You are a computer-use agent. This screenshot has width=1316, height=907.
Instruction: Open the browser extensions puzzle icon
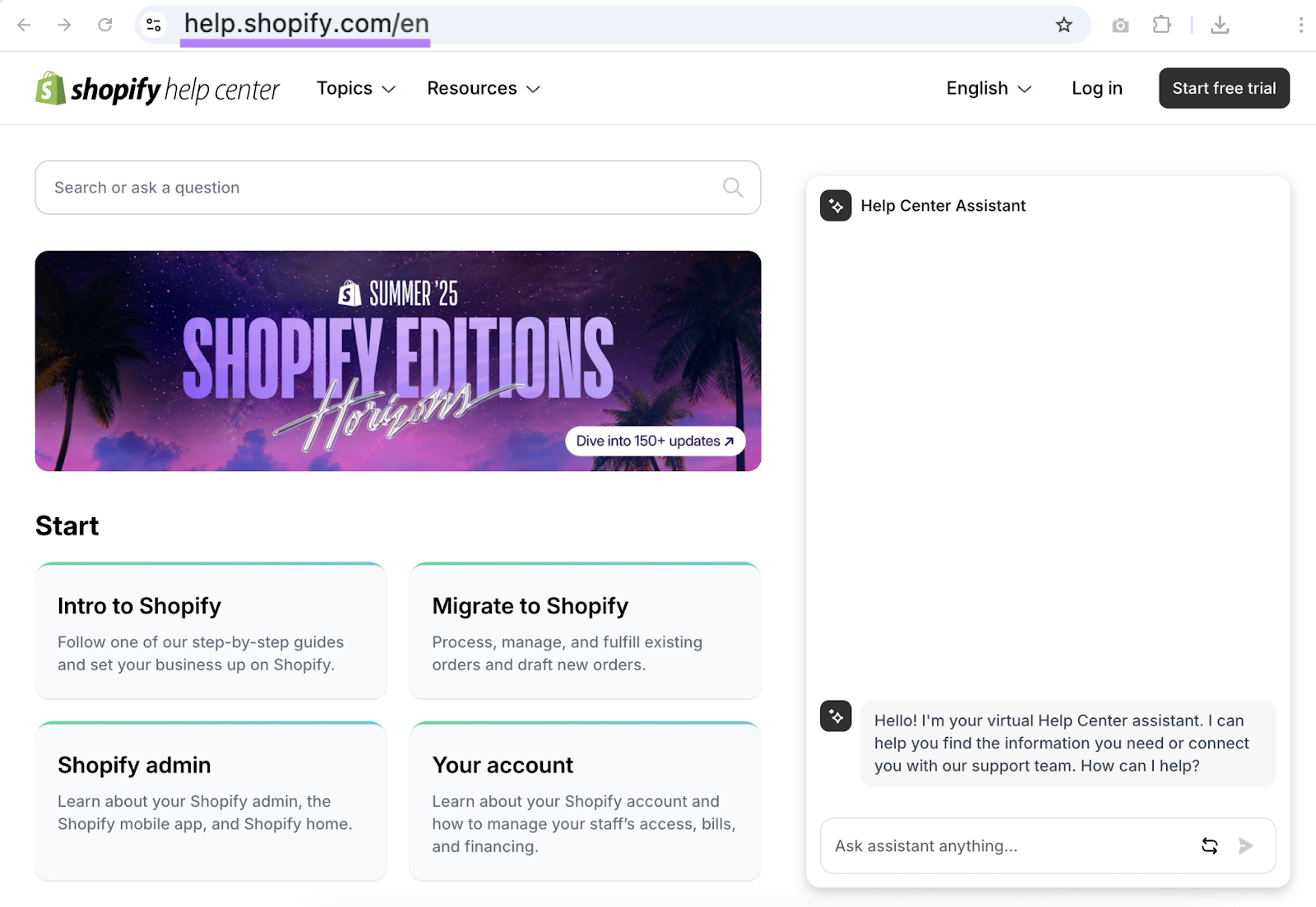coord(1162,25)
